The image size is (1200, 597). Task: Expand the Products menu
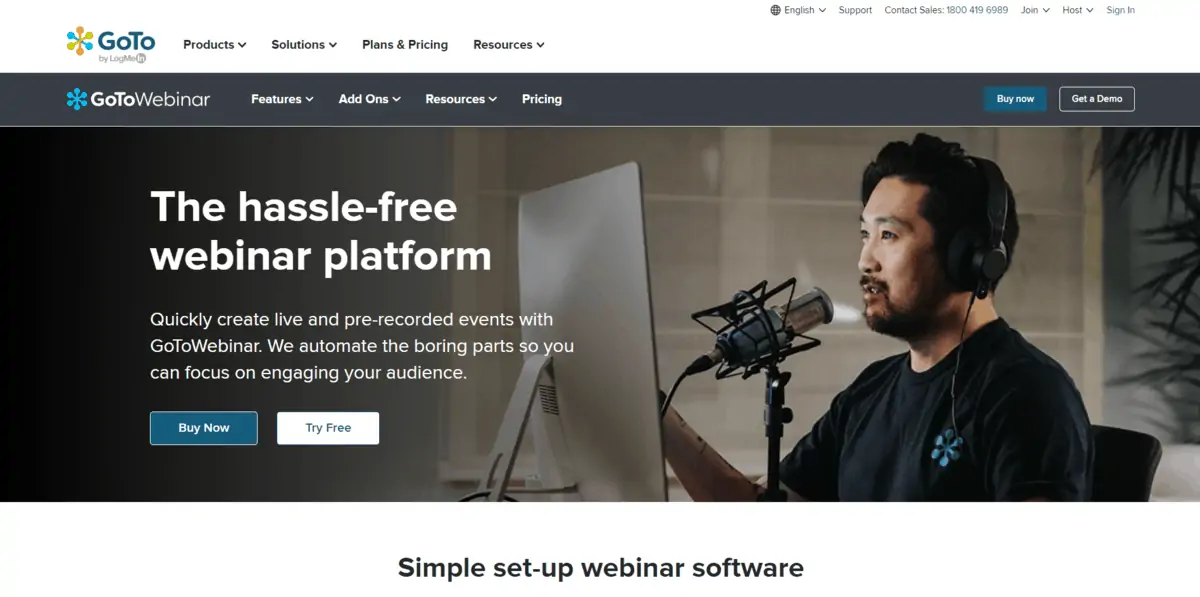pyautogui.click(x=215, y=45)
